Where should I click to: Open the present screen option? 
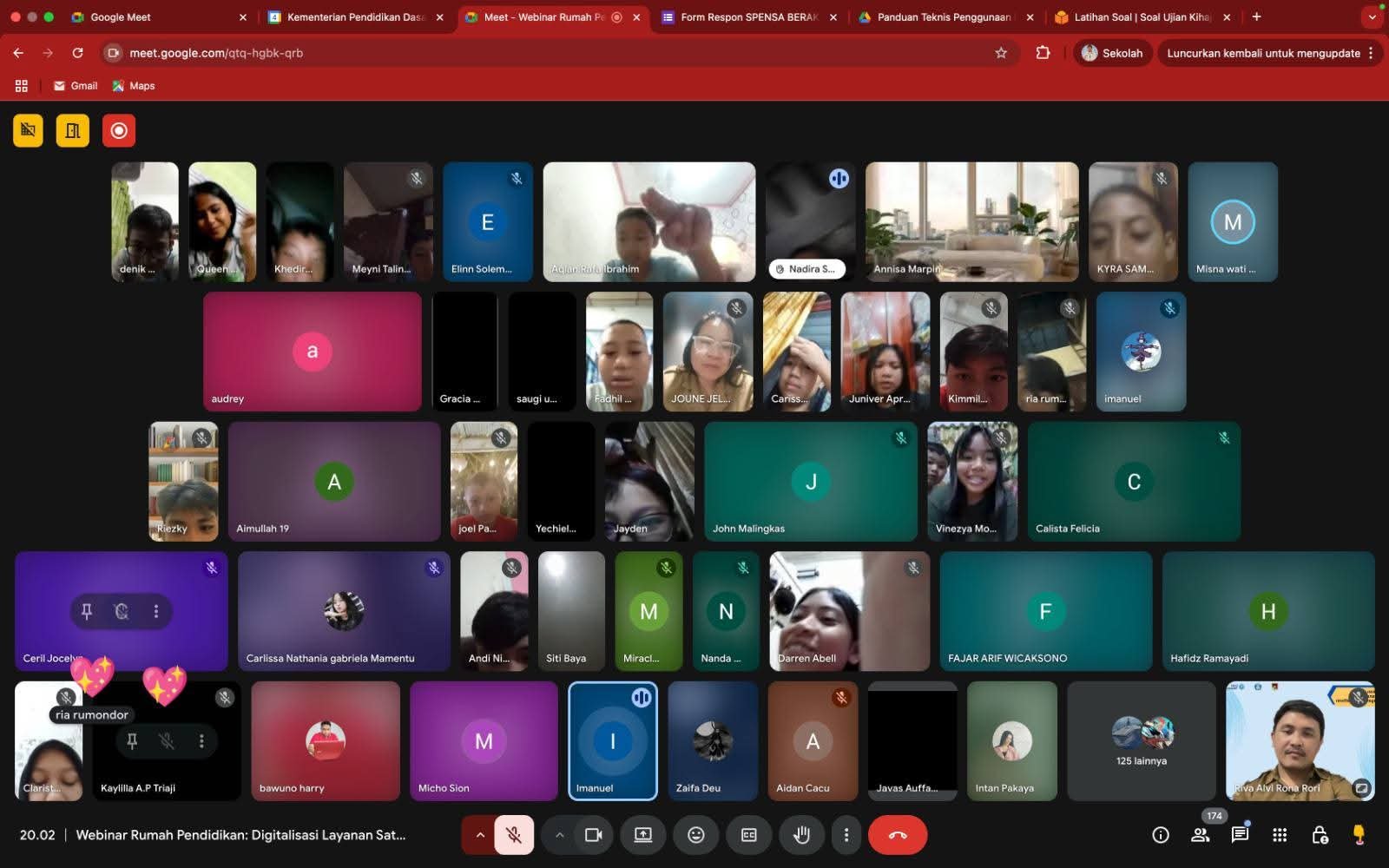point(643,835)
